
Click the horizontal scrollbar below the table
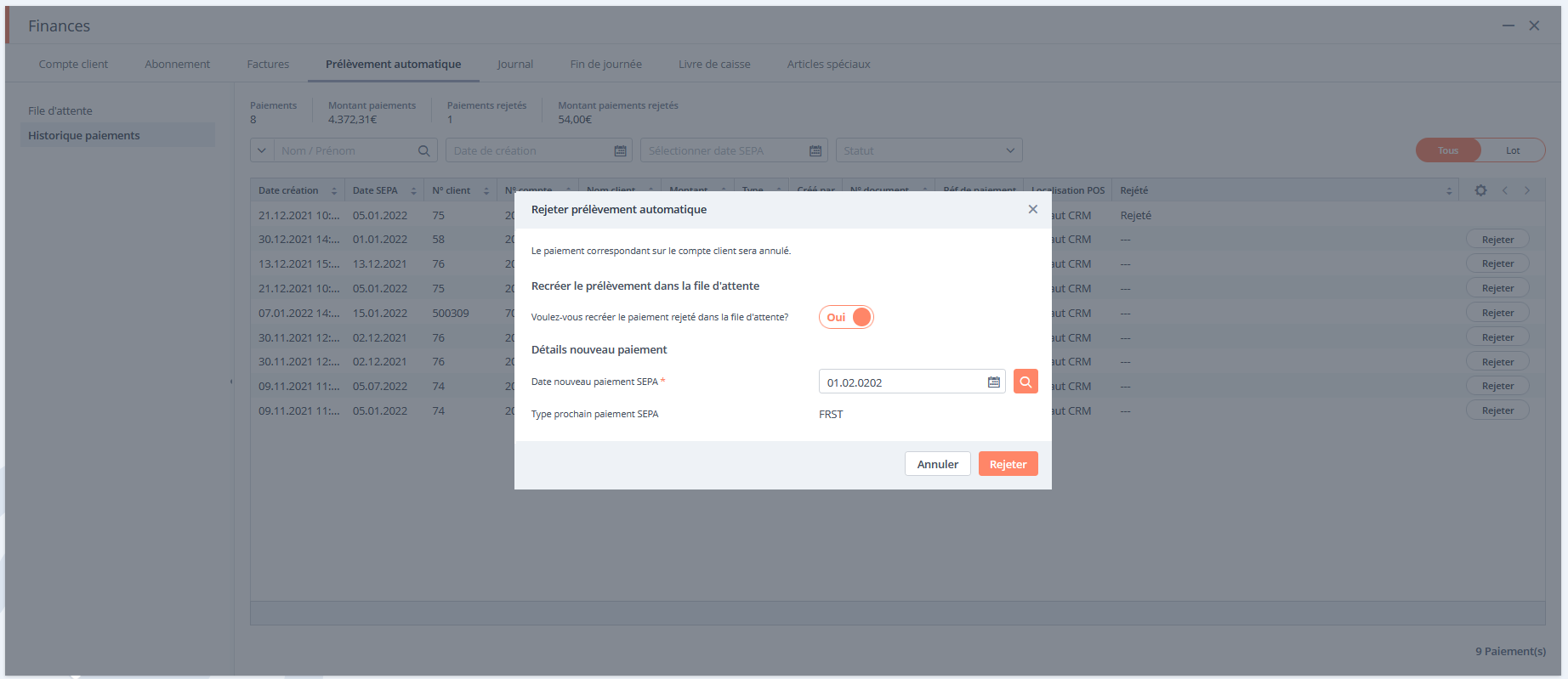pyautogui.click(x=897, y=613)
